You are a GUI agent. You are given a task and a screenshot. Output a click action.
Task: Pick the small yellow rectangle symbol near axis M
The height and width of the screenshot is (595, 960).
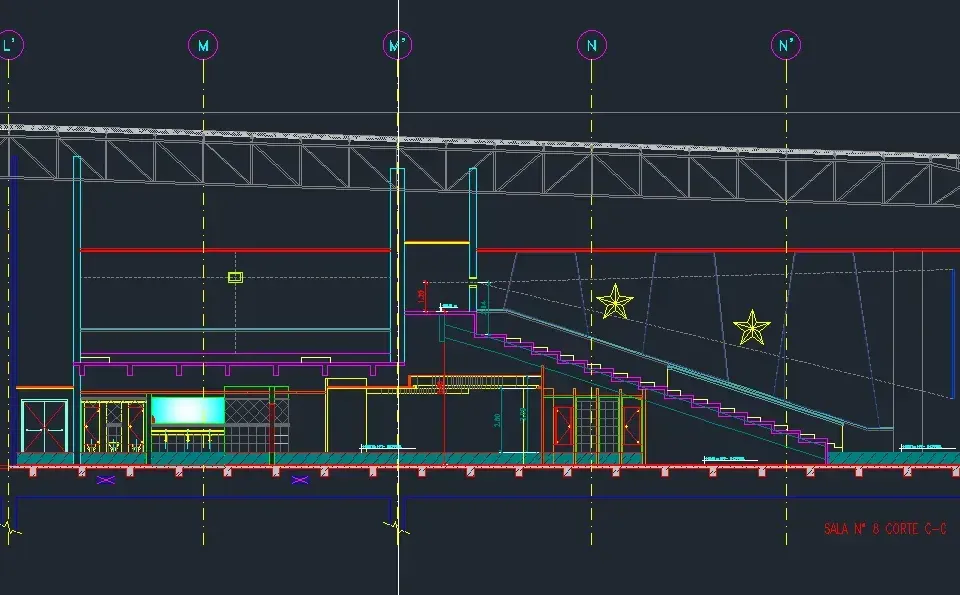235,277
